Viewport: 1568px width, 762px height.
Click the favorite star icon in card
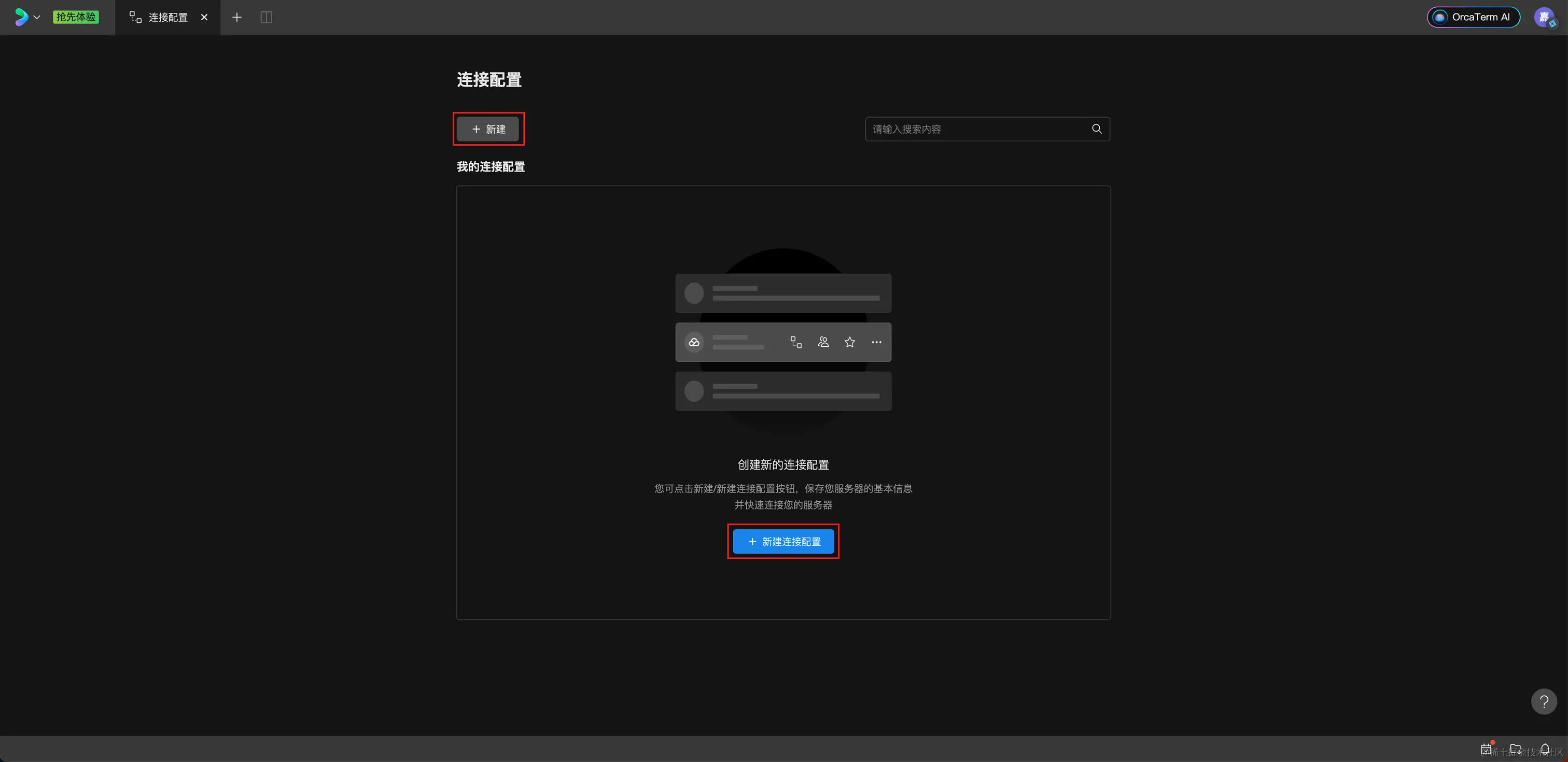tap(850, 342)
